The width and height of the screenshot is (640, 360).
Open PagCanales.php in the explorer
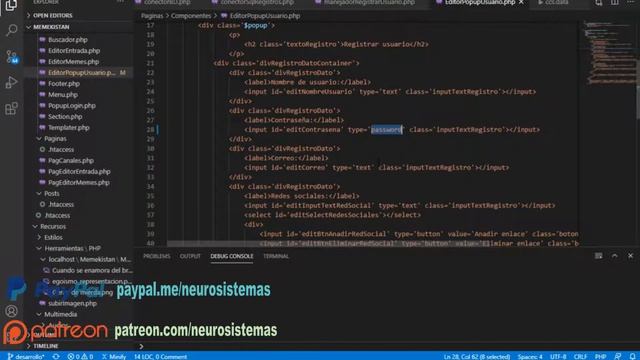point(71,161)
